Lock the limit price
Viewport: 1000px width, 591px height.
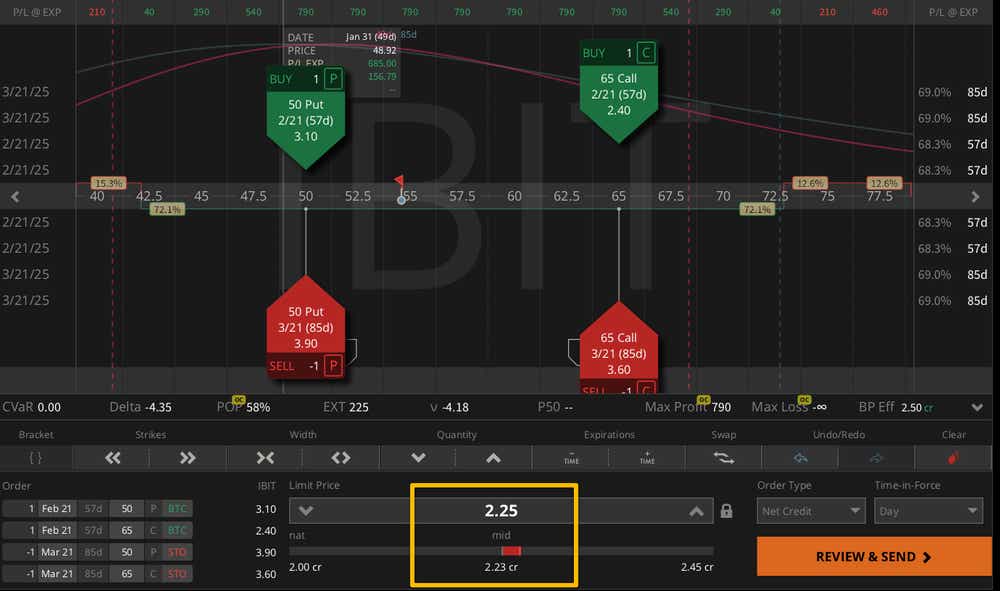726,511
